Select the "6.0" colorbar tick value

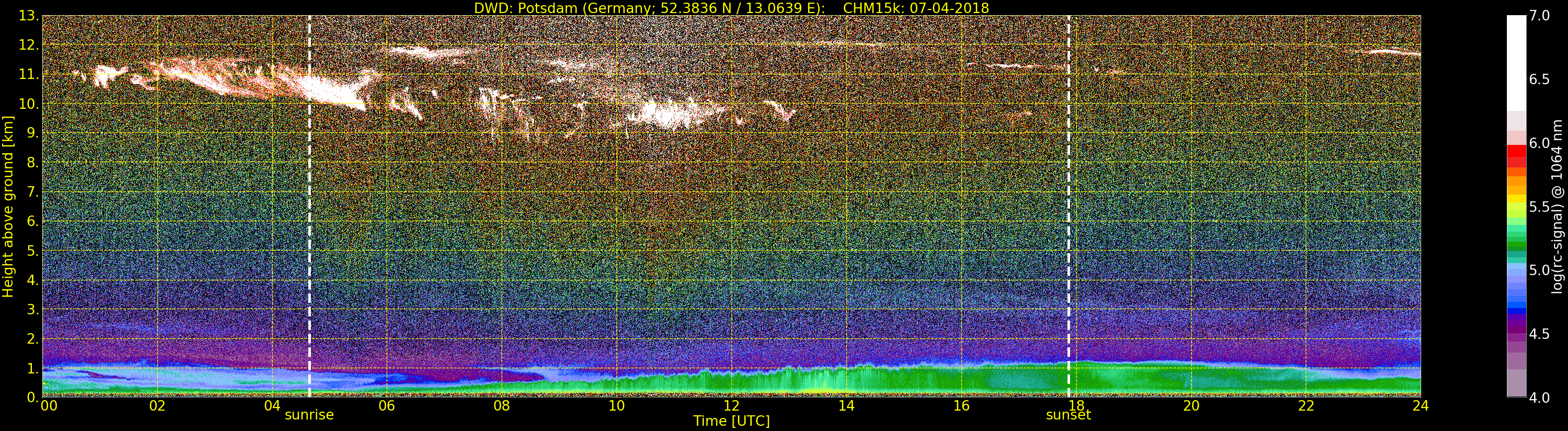(1540, 143)
